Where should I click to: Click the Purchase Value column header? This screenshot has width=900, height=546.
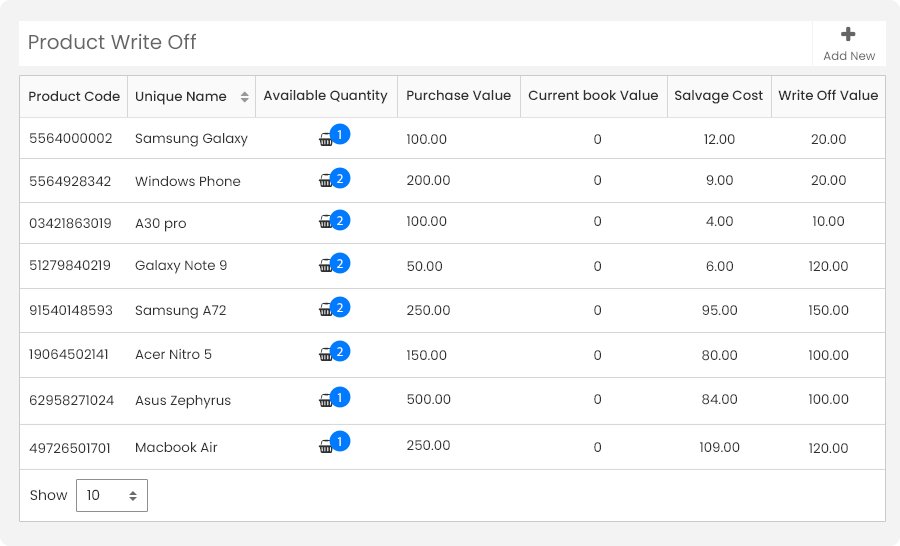(458, 95)
